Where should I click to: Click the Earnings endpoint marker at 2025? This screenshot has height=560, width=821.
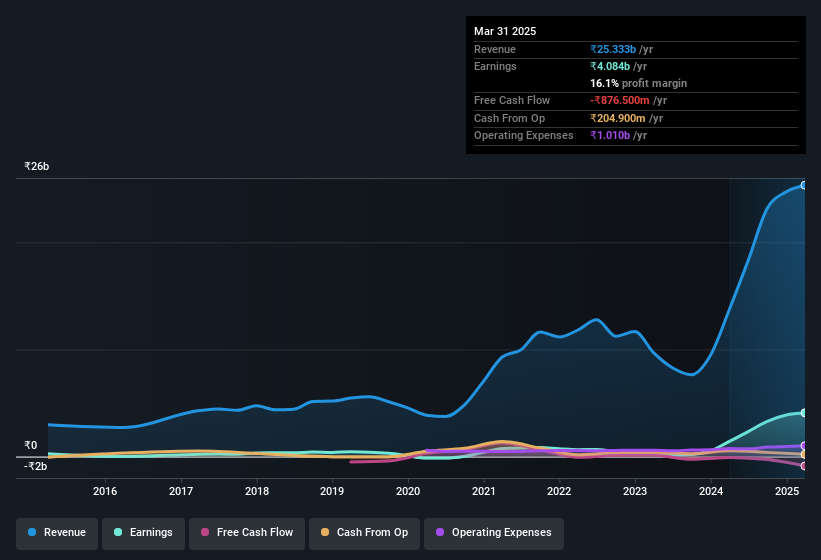pyautogui.click(x=804, y=413)
